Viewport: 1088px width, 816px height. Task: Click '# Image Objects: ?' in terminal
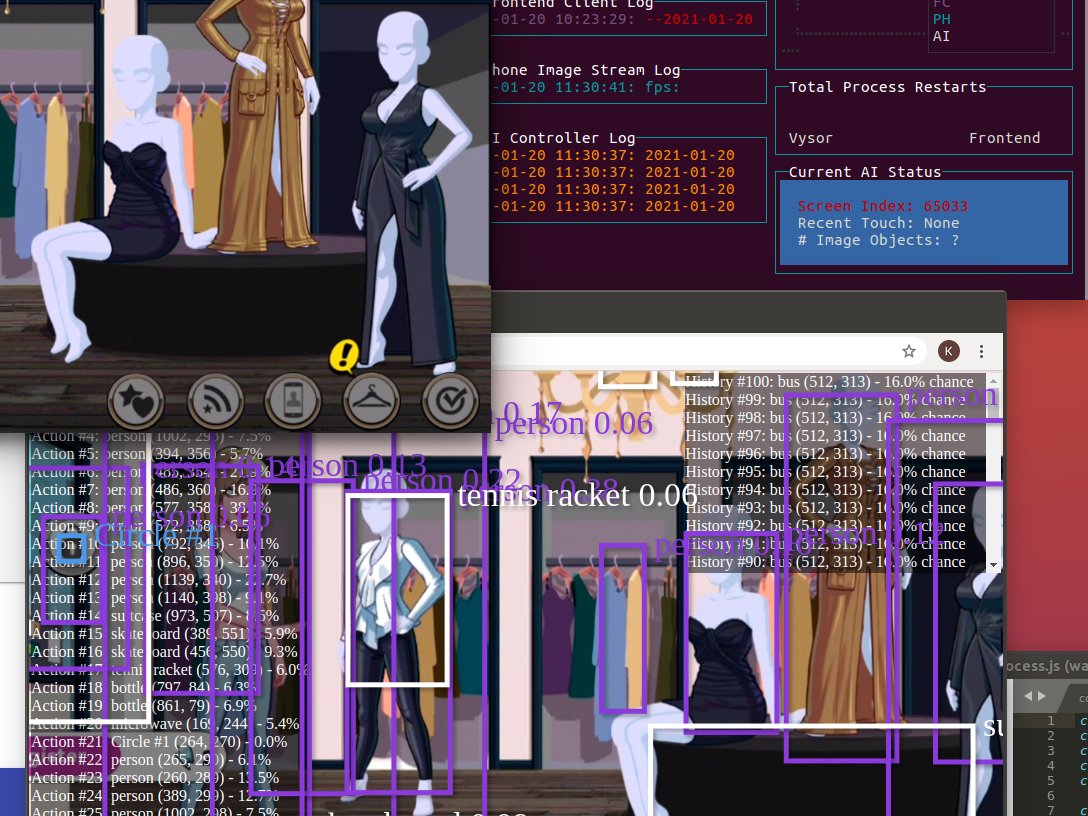coord(878,240)
